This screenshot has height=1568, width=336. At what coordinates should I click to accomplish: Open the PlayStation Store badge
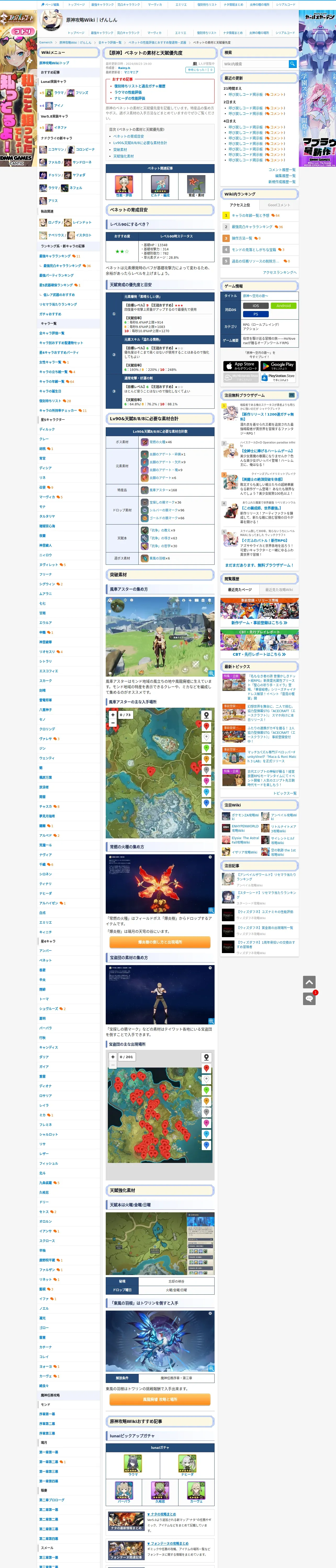tap(278, 377)
